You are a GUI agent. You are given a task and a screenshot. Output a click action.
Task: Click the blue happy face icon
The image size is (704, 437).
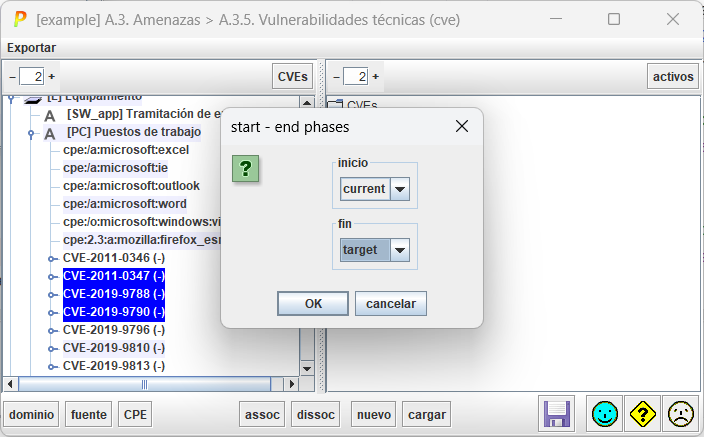click(x=604, y=414)
